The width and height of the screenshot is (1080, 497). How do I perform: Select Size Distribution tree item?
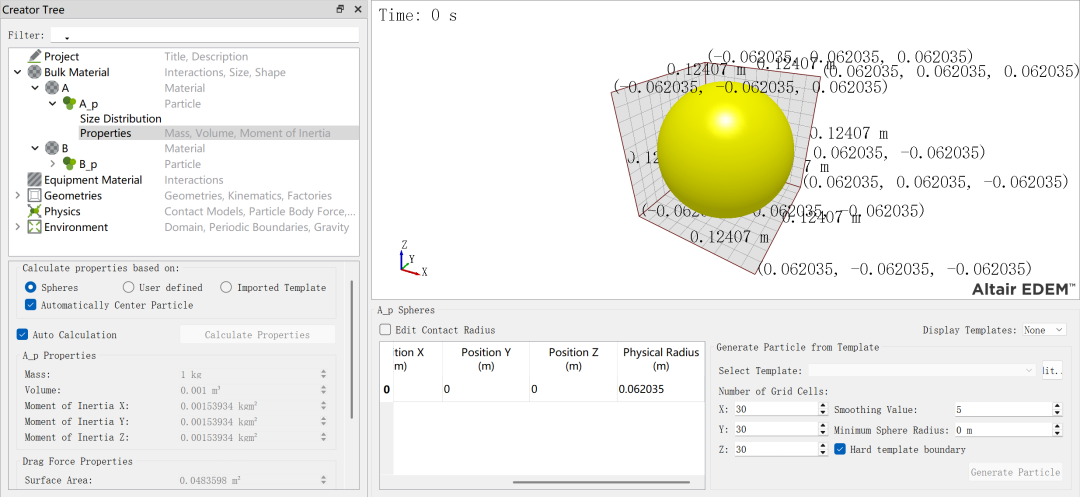(x=120, y=119)
